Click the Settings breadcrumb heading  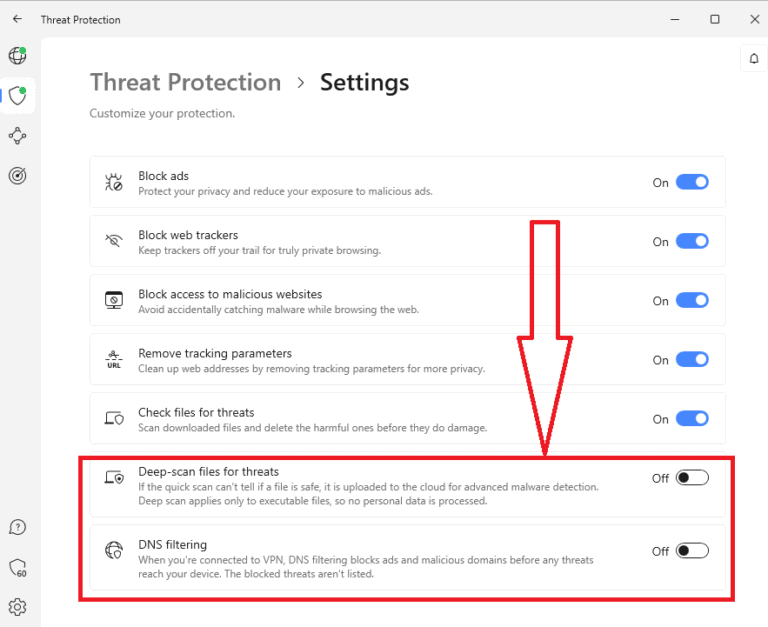pyautogui.click(x=364, y=82)
